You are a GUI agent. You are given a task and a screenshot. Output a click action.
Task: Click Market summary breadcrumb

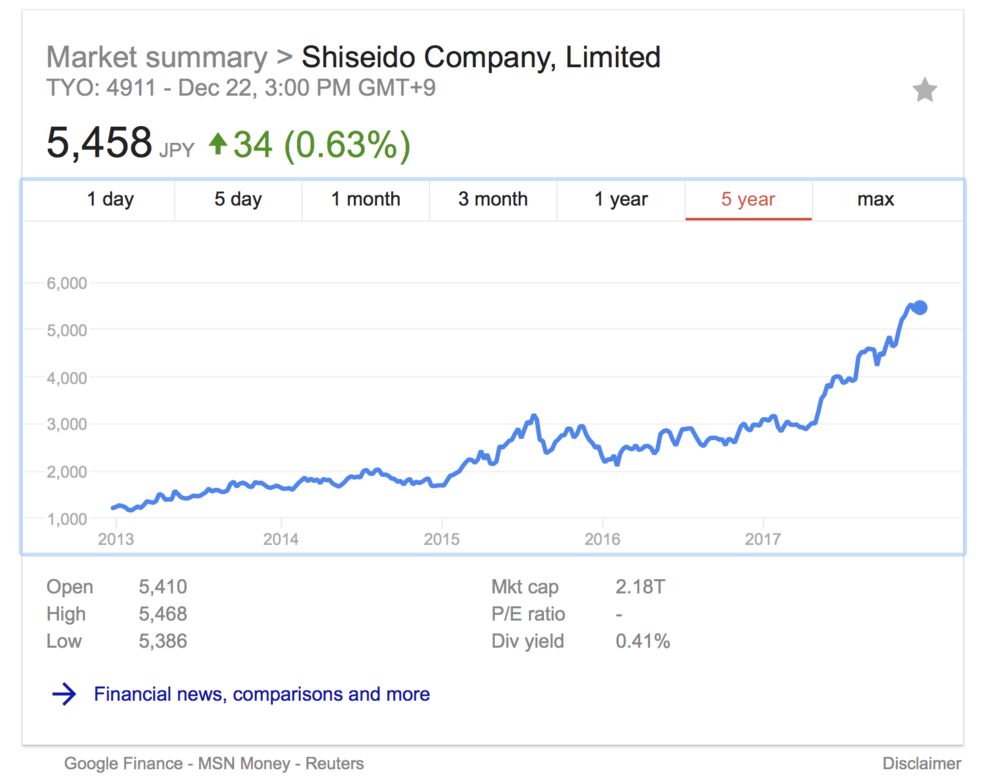[x=157, y=57]
